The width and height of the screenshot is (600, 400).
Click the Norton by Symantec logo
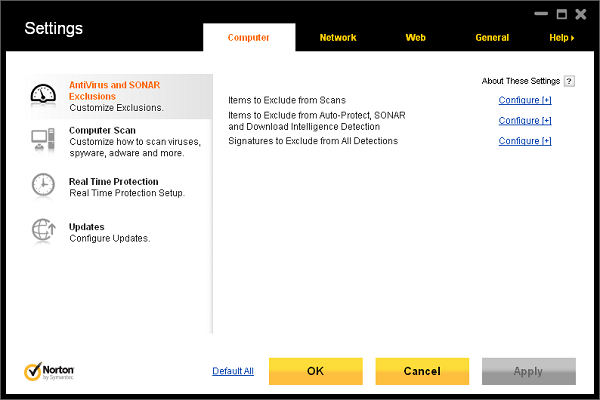[x=49, y=371]
